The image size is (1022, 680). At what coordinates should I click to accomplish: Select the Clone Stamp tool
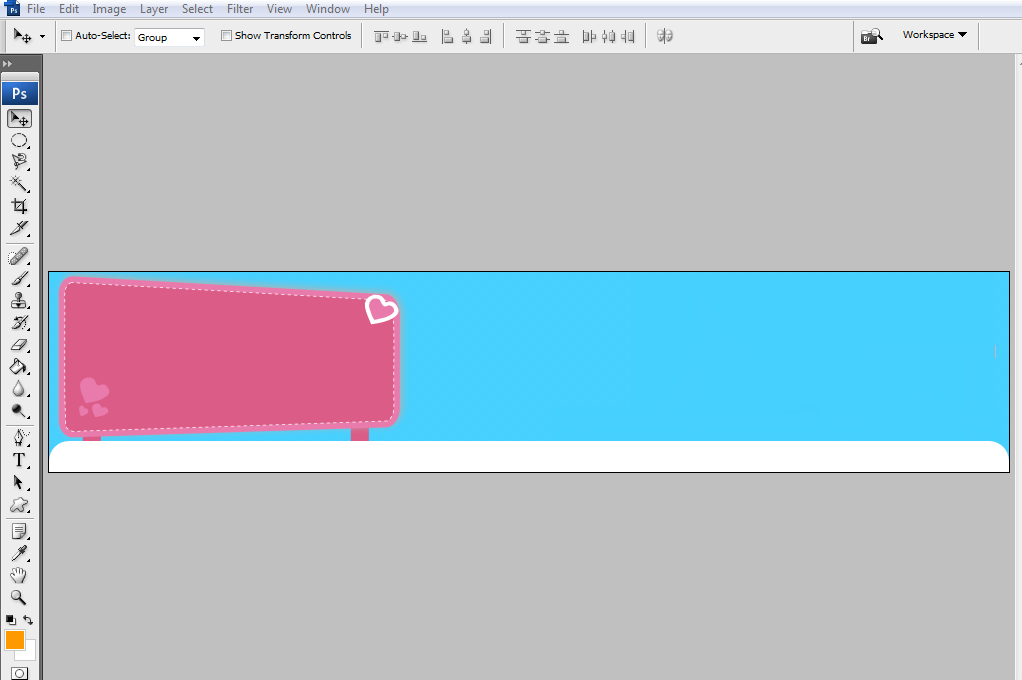pos(20,301)
